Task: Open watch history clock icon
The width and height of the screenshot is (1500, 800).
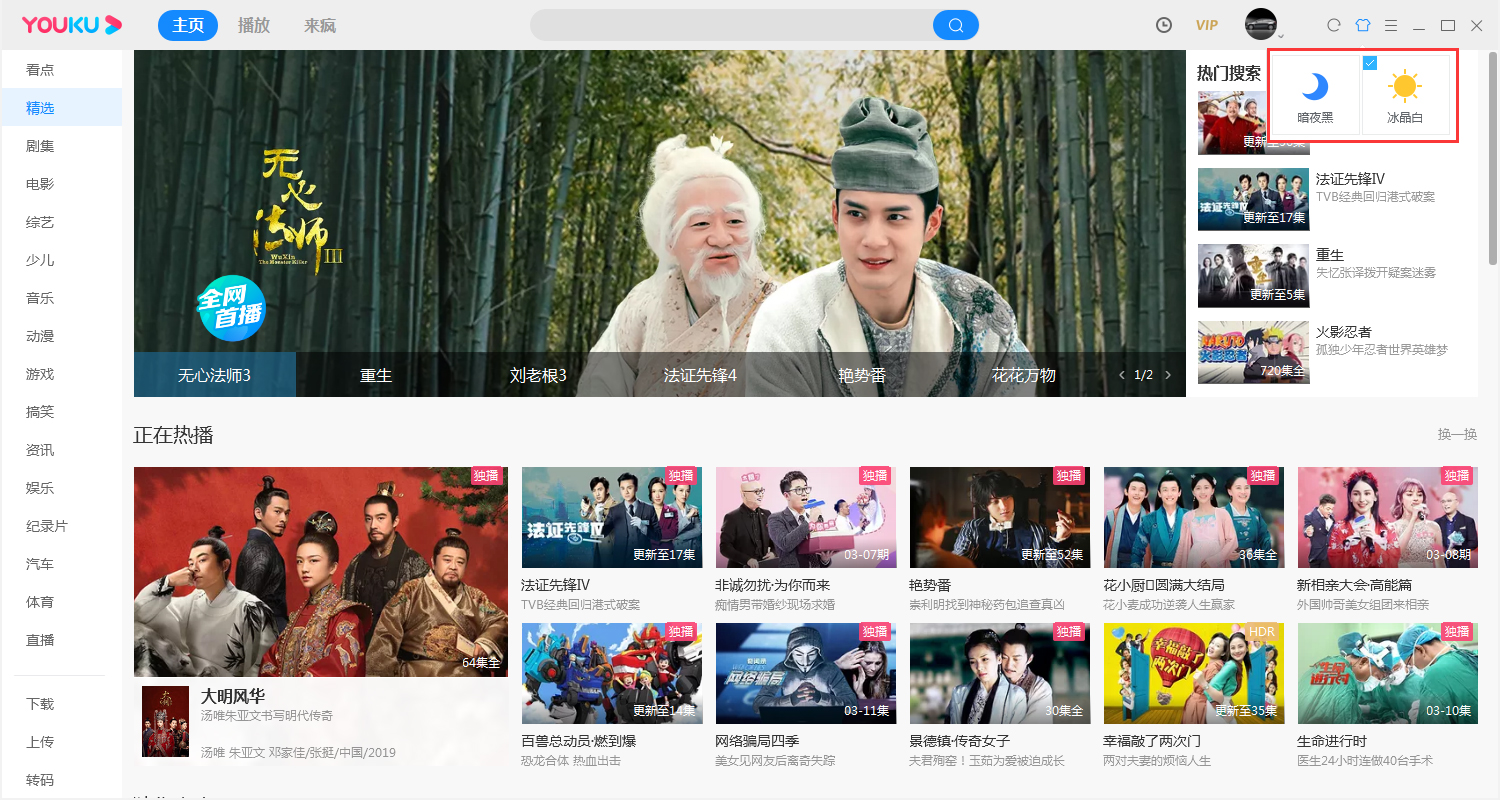Action: click(x=1164, y=25)
